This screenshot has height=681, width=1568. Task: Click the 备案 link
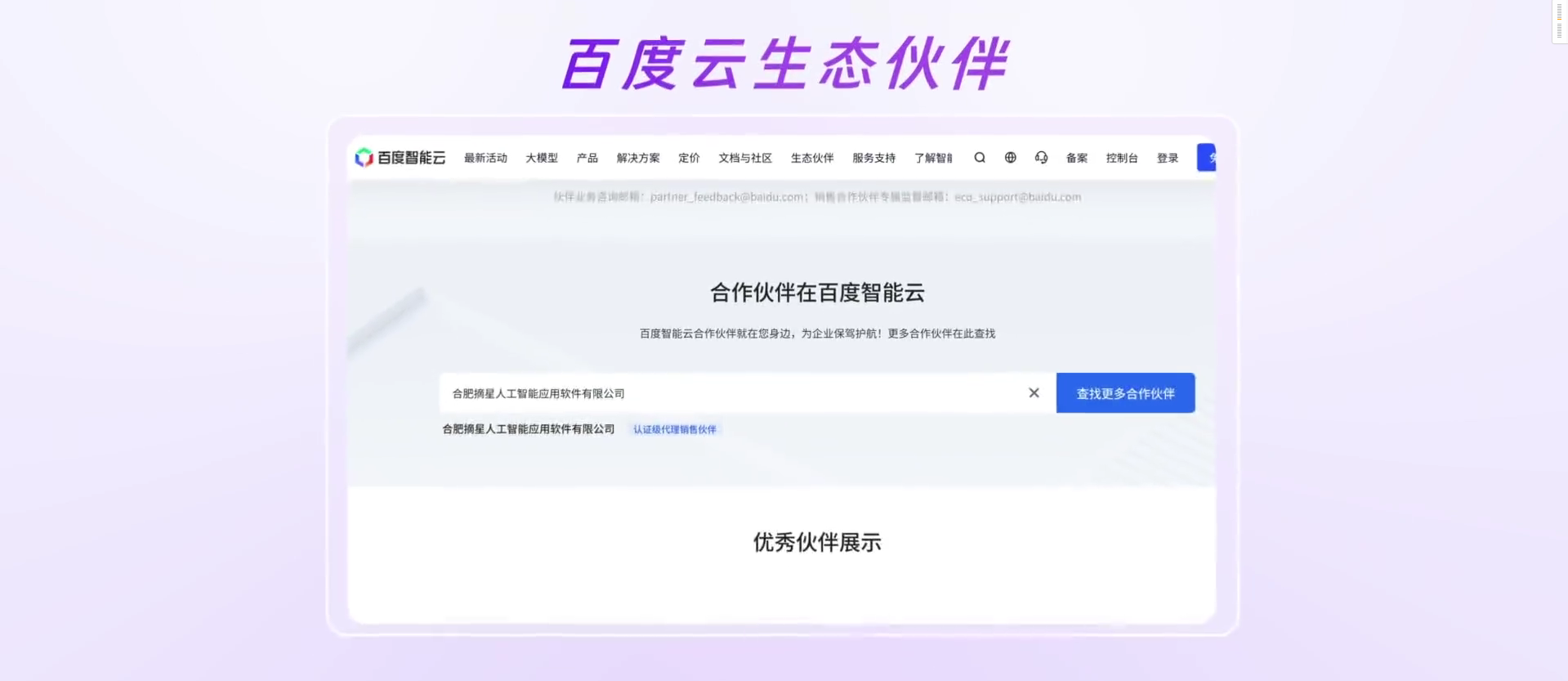click(x=1077, y=158)
